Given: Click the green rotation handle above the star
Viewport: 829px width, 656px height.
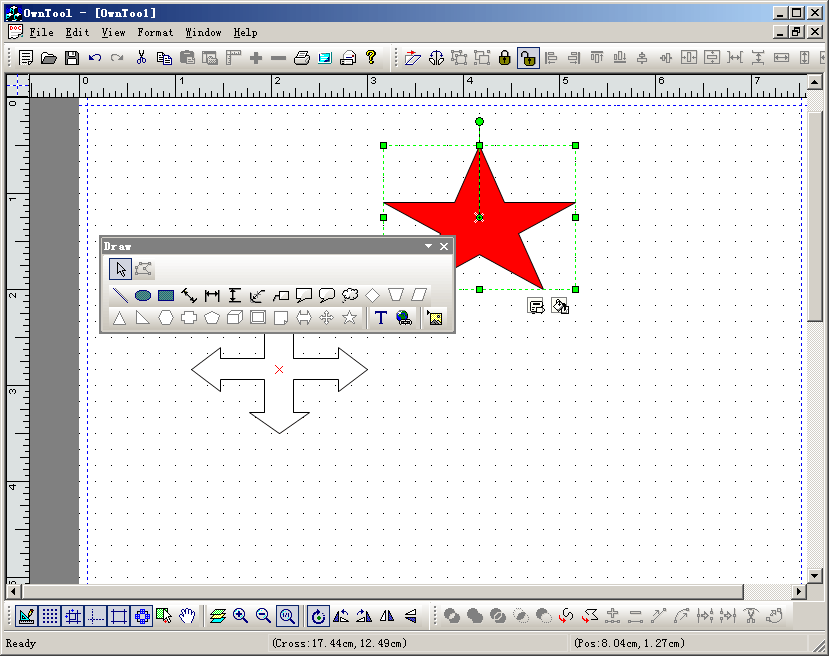Looking at the screenshot, I should 480,122.
